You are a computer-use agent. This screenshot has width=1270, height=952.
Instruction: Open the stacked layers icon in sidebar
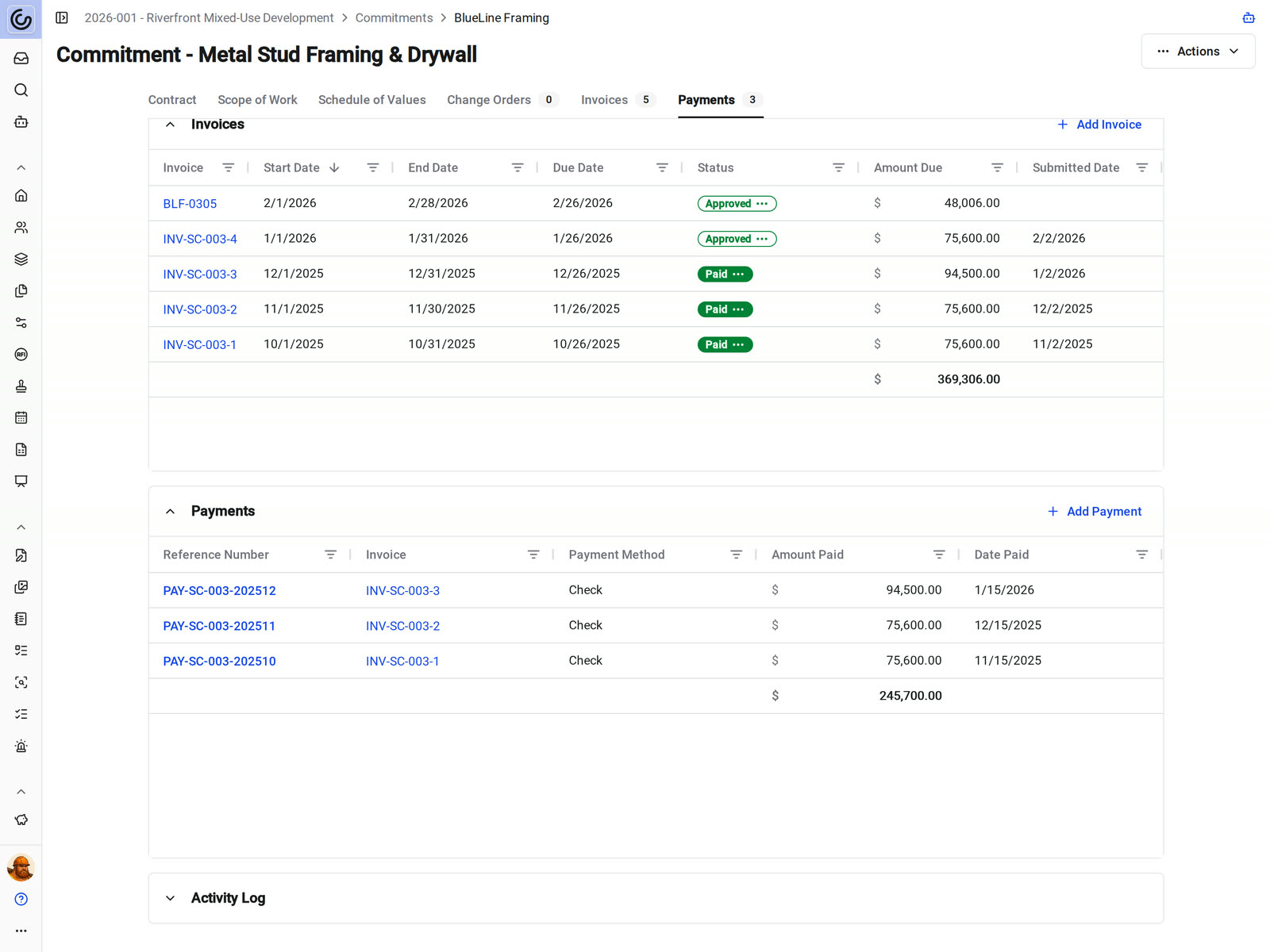(x=21, y=259)
